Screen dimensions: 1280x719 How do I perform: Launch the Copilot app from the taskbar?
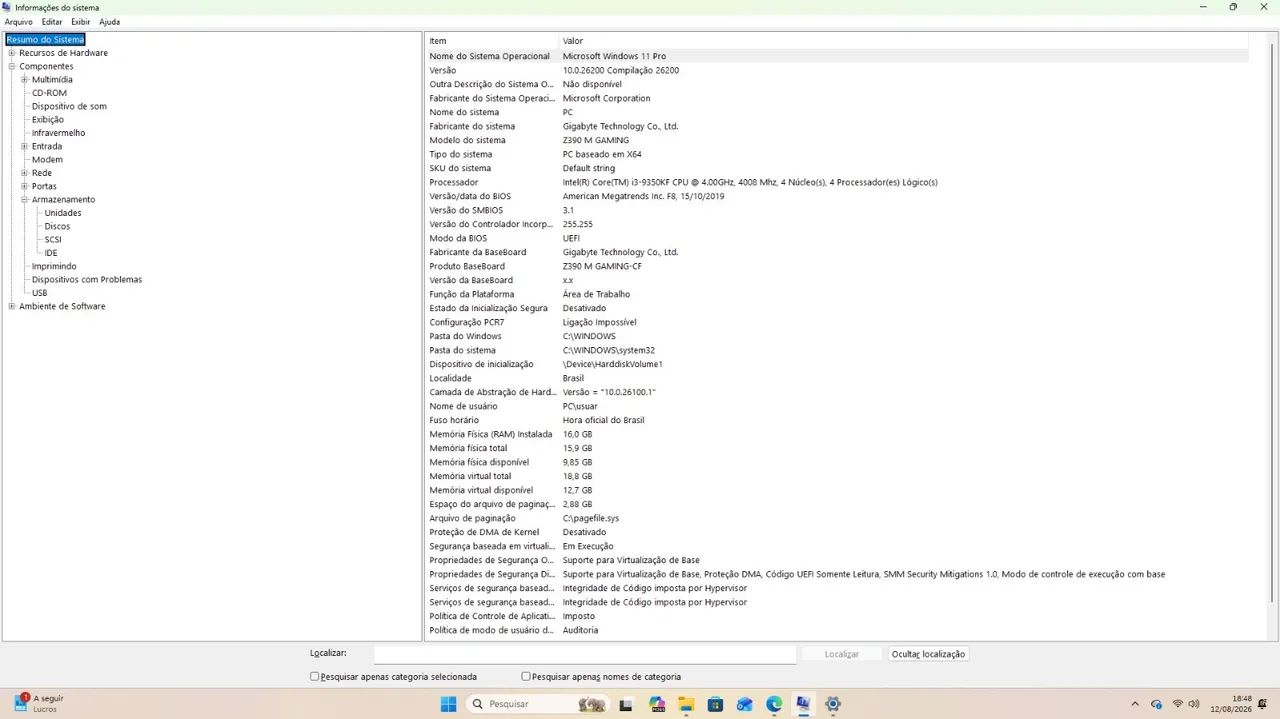coord(657,704)
